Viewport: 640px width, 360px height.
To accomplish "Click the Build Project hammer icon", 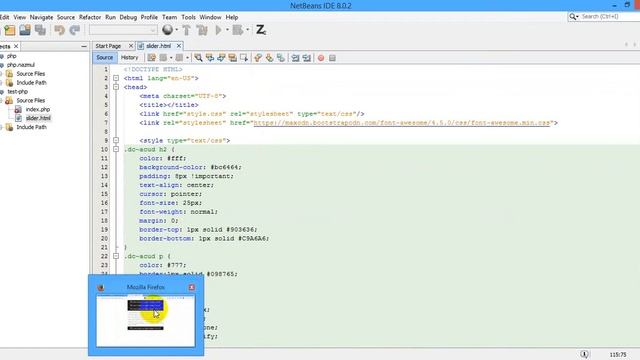I will tap(187, 30).
